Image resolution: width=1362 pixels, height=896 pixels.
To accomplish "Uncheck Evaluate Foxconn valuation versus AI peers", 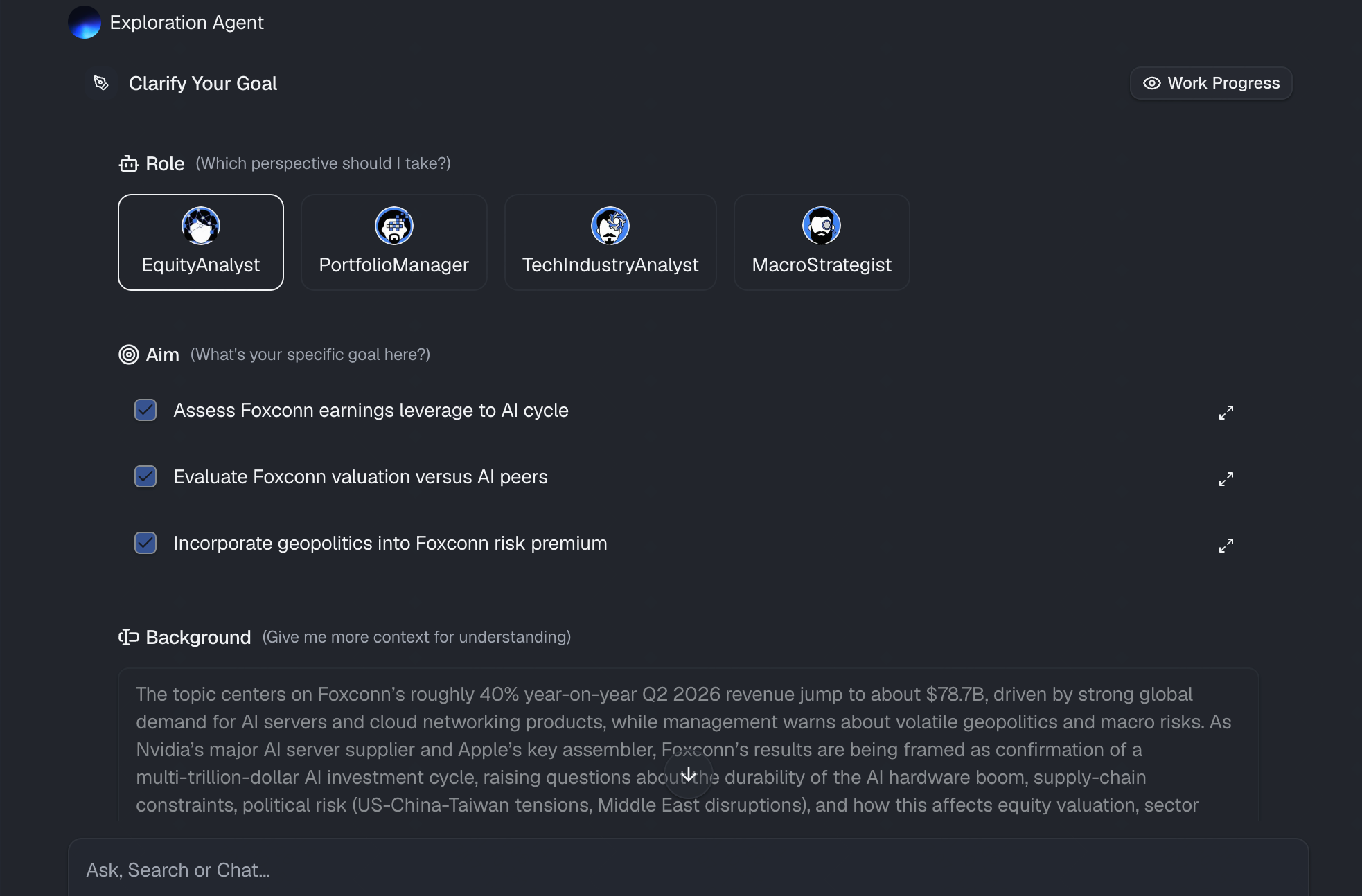I will (x=145, y=476).
